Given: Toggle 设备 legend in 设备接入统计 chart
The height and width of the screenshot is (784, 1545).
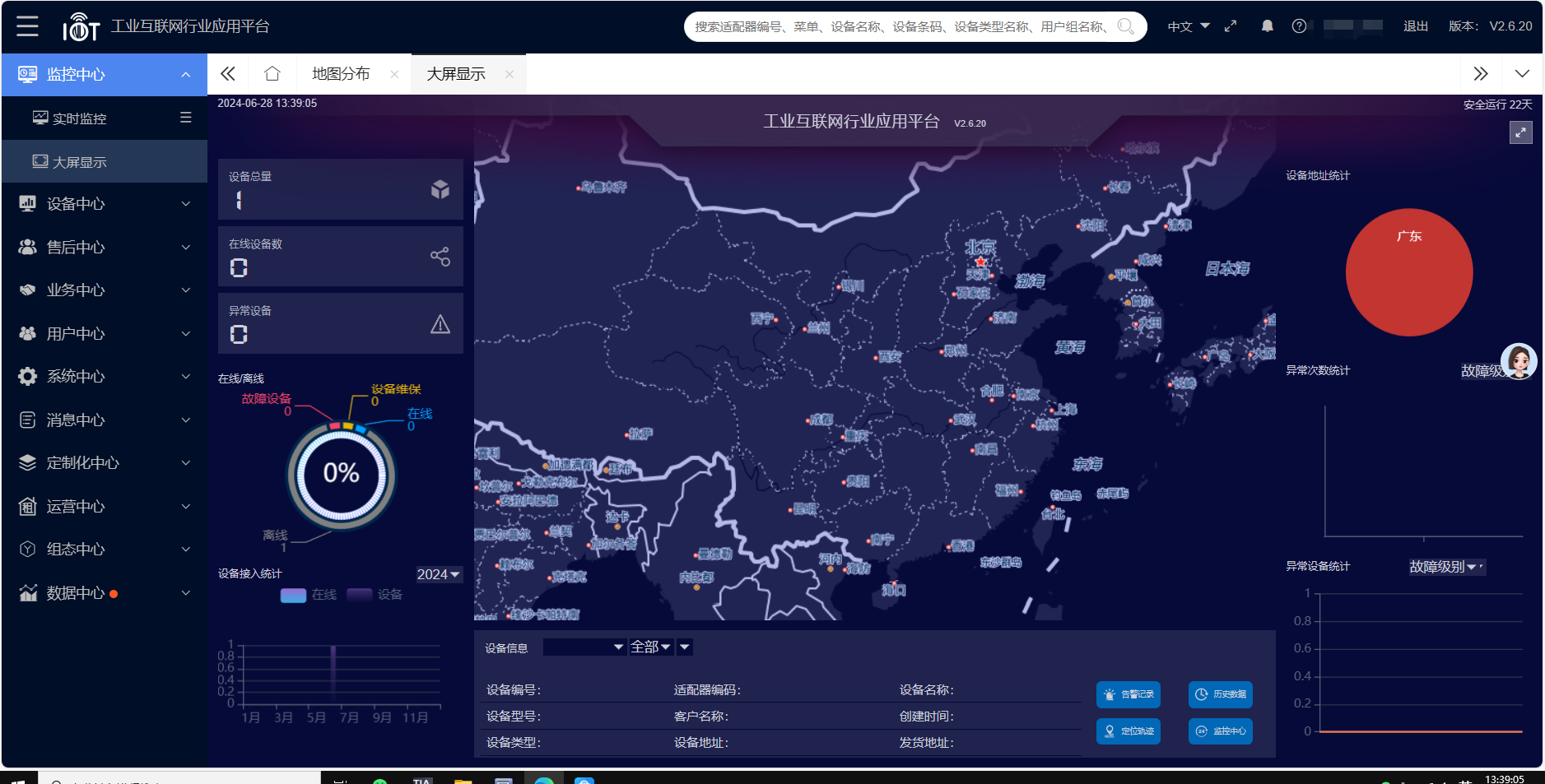Looking at the screenshot, I should pyautogui.click(x=375, y=594).
